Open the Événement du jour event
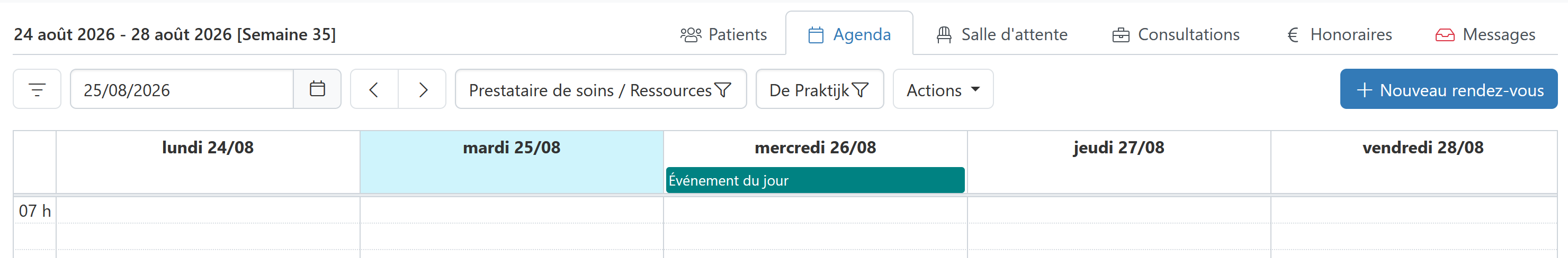1568x258 pixels. [815, 180]
